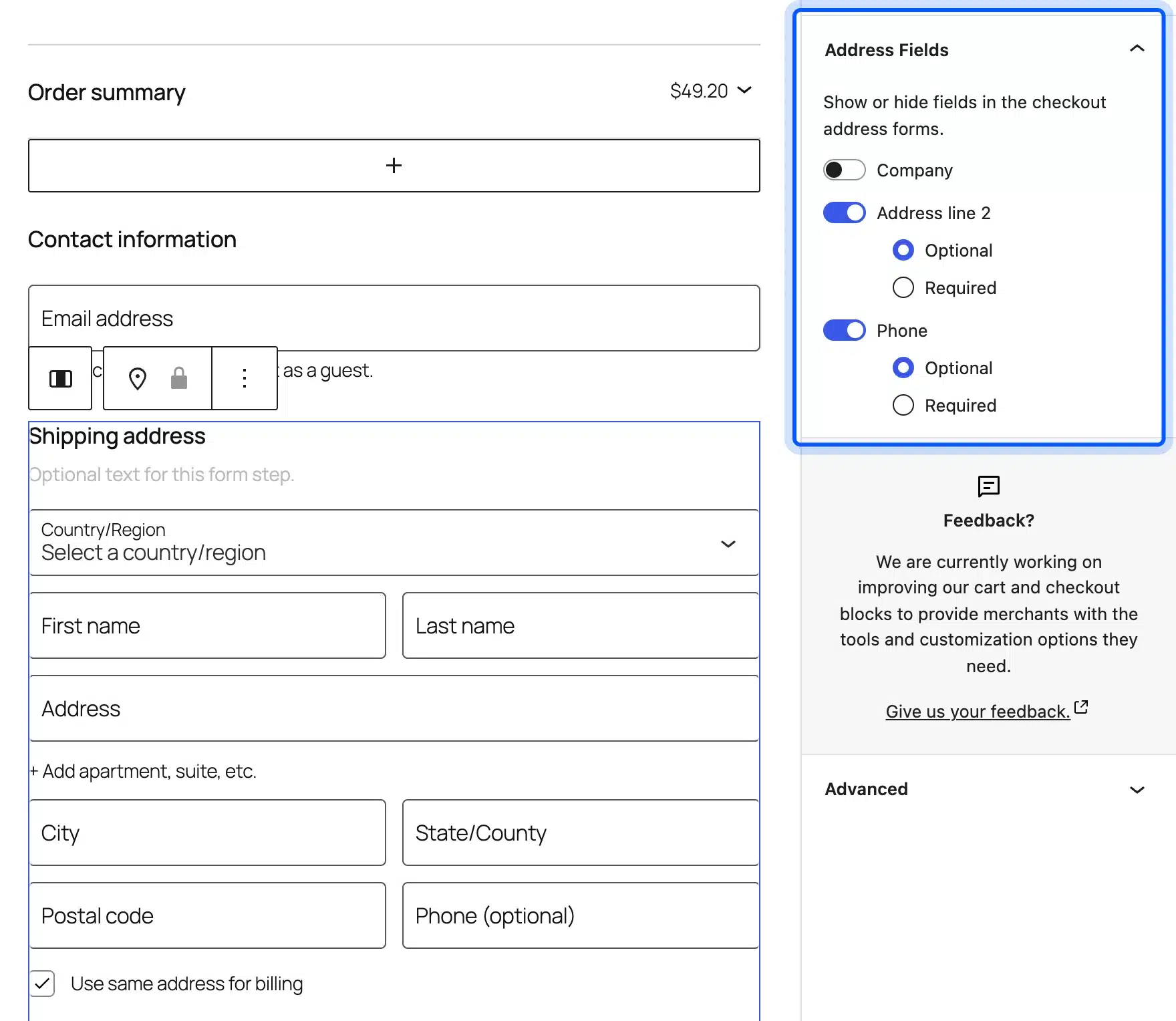Image resolution: width=1176 pixels, height=1021 pixels.
Task: Click the block lock padlock icon
Action: (179, 378)
